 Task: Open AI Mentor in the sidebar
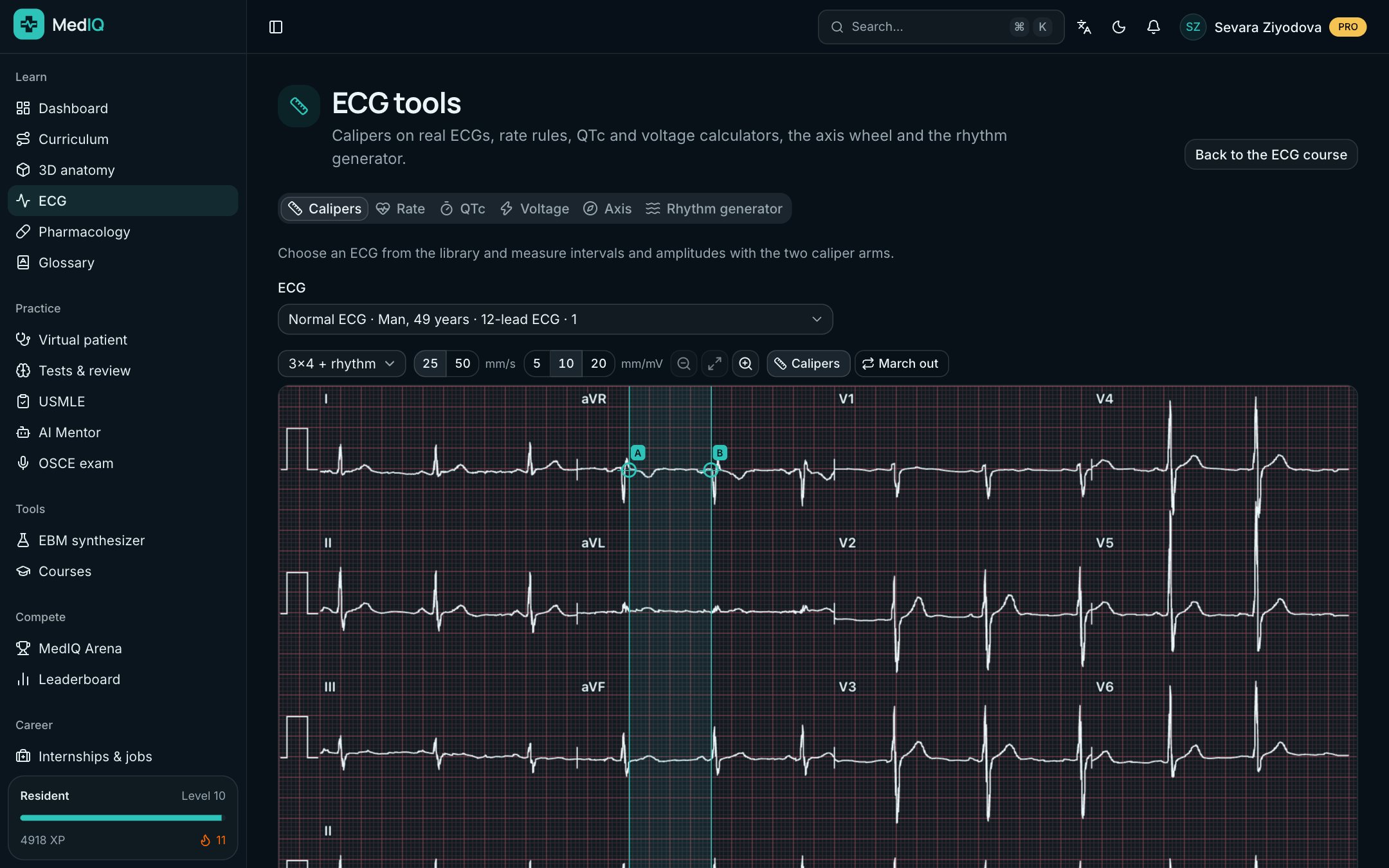click(123, 432)
